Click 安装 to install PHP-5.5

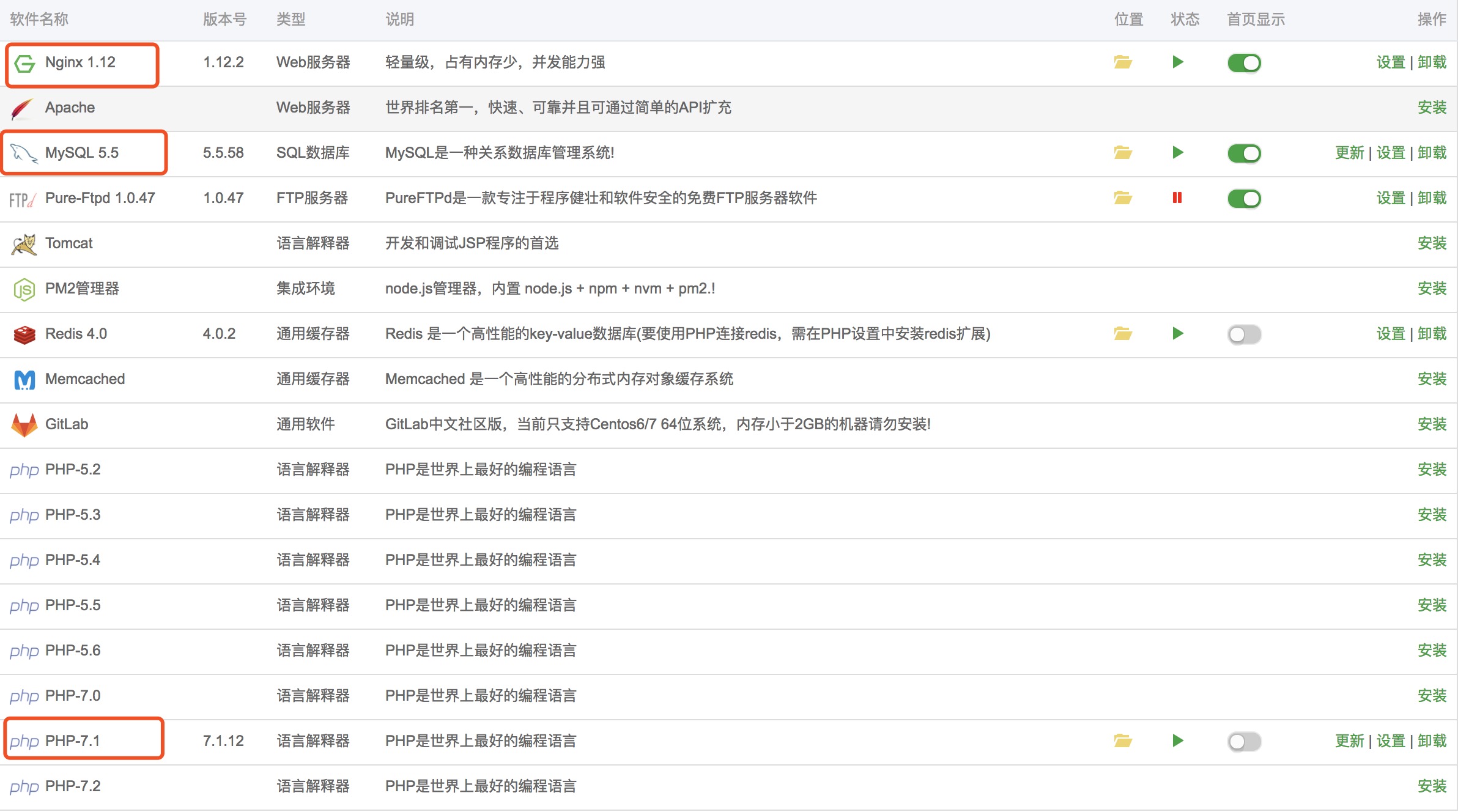[x=1432, y=605]
